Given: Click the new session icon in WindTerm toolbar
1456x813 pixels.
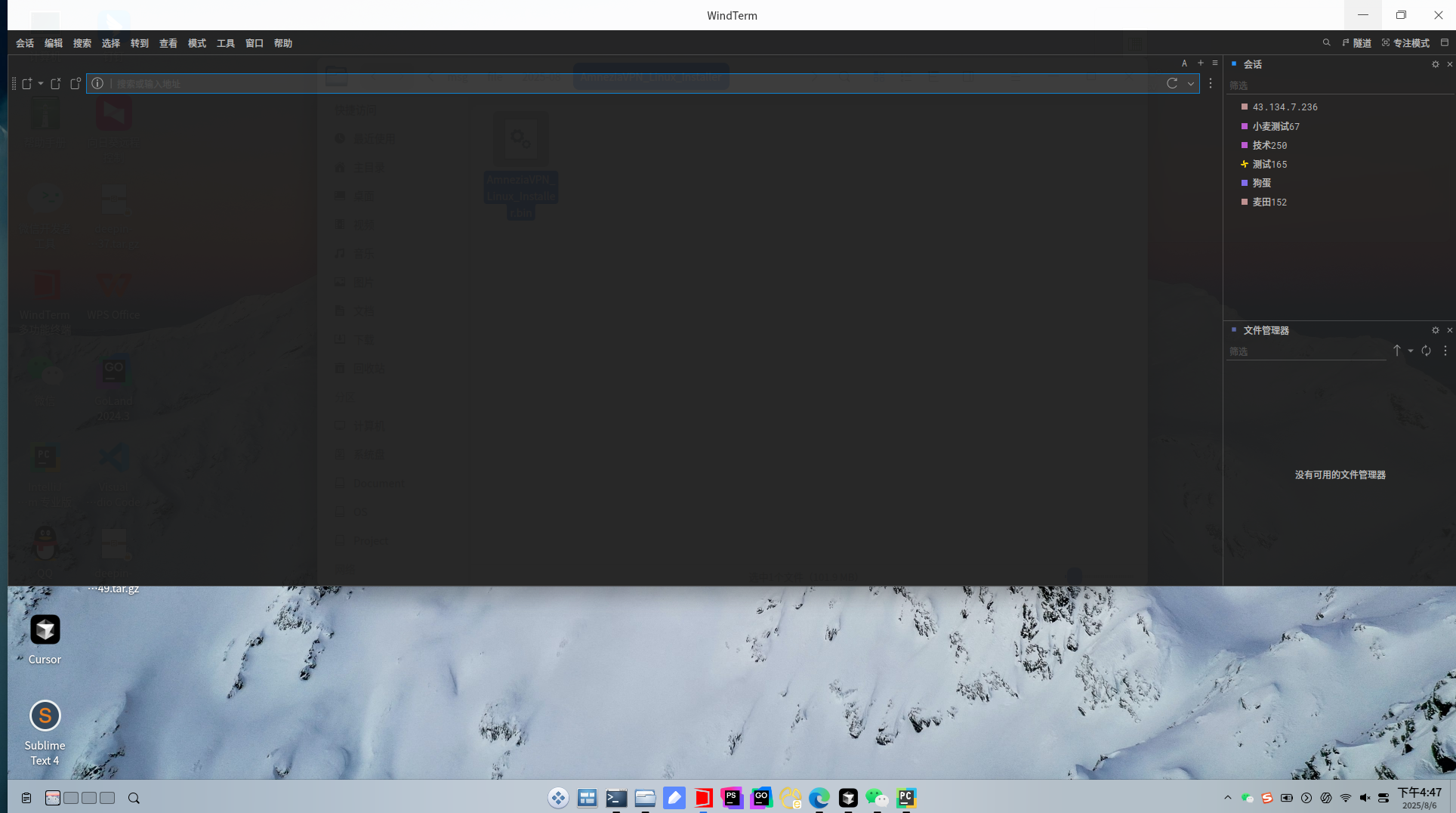Looking at the screenshot, I should 27,84.
